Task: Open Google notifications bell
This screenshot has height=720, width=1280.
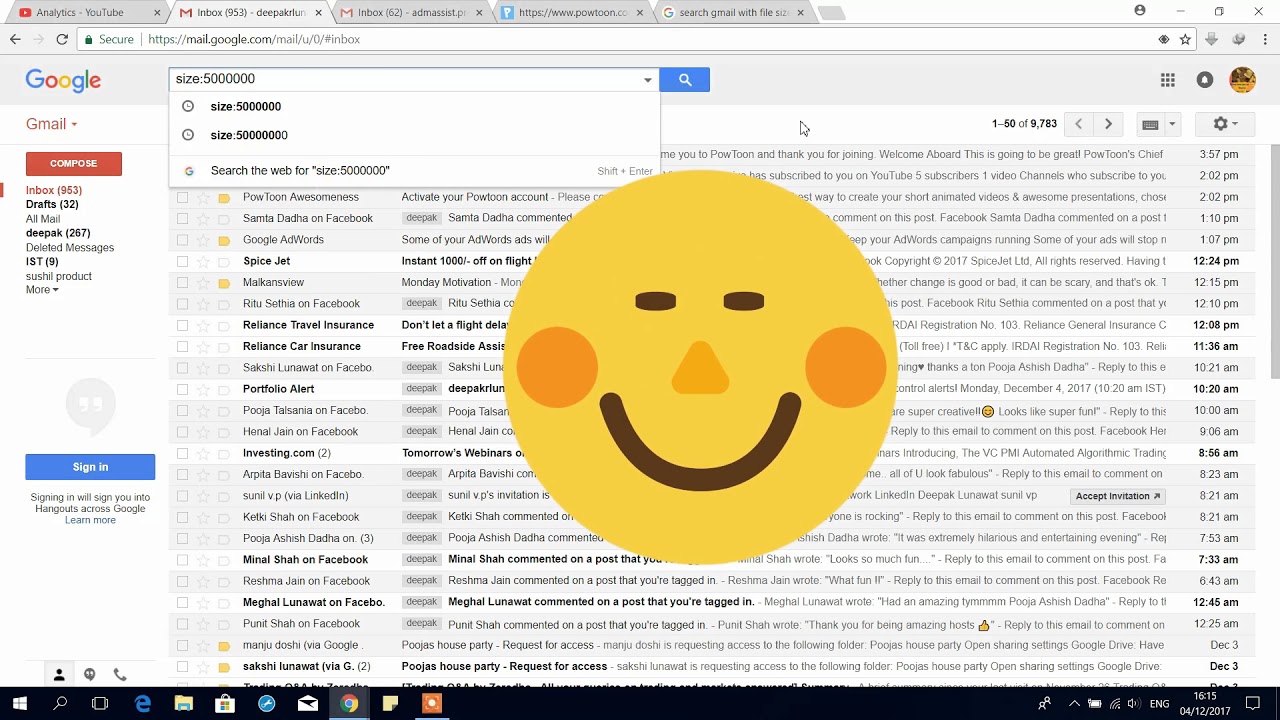Action: pyautogui.click(x=1205, y=80)
